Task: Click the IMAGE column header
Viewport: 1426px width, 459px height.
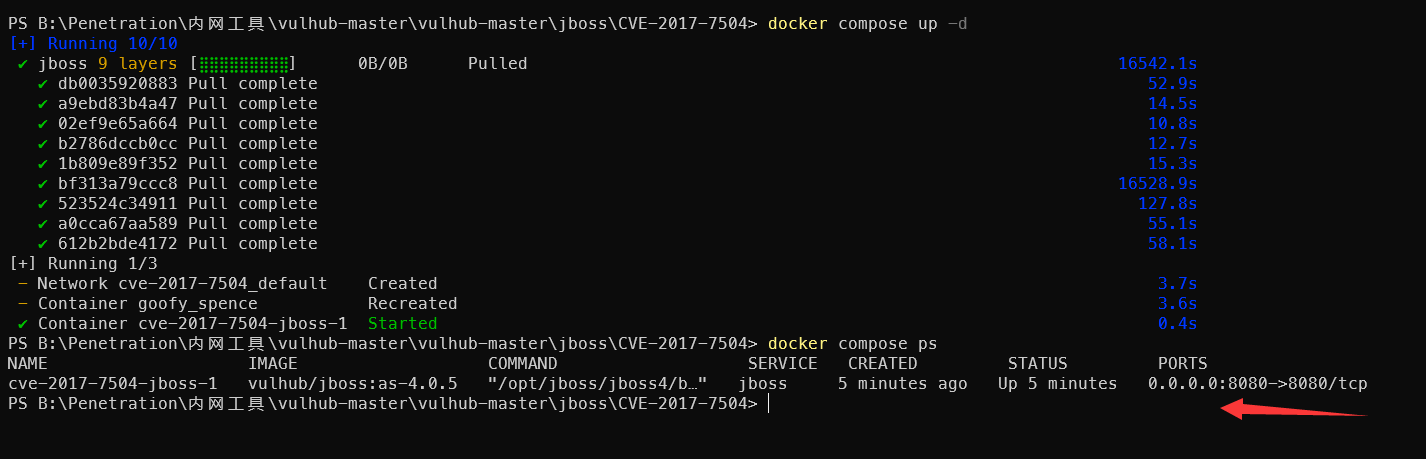Action: pyautogui.click(x=272, y=364)
